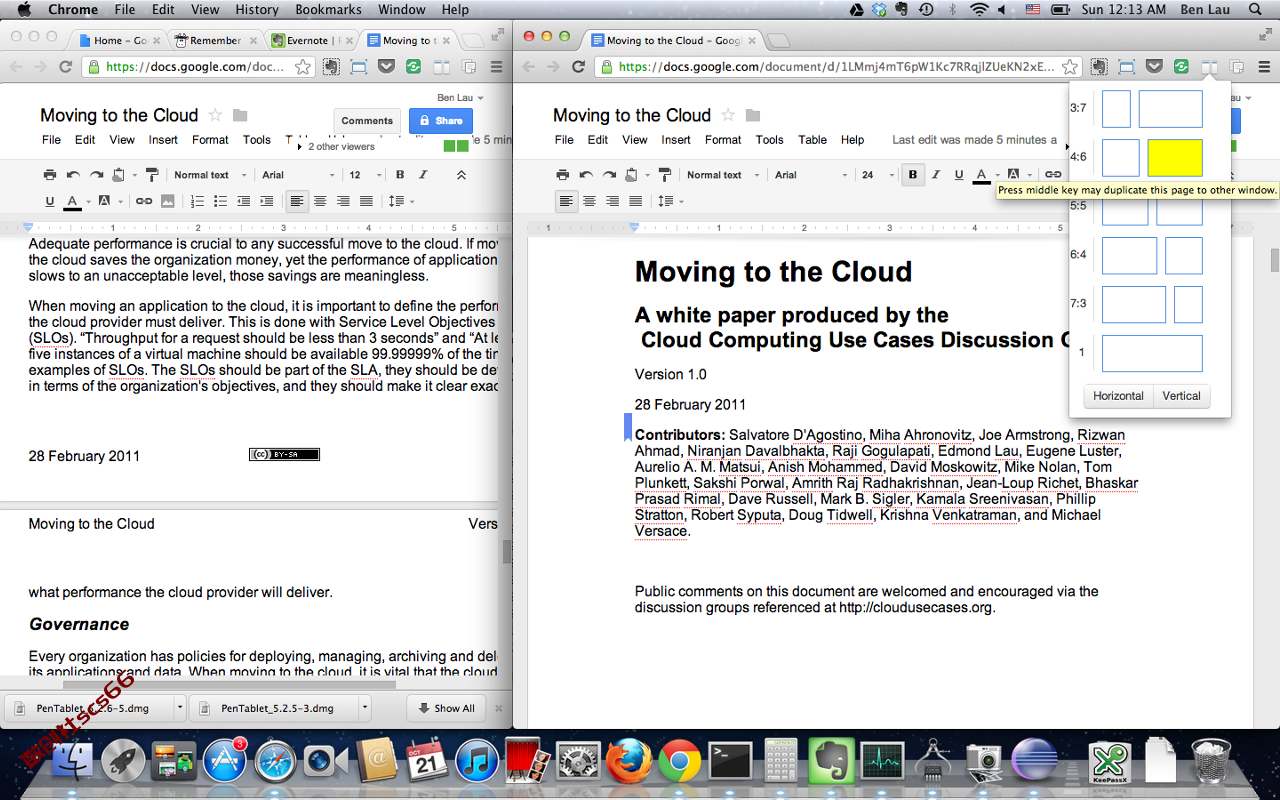Open PenTablet_5.2.5-3.dmg download menu arrow
This screenshot has height=800, width=1280.
click(x=365, y=708)
